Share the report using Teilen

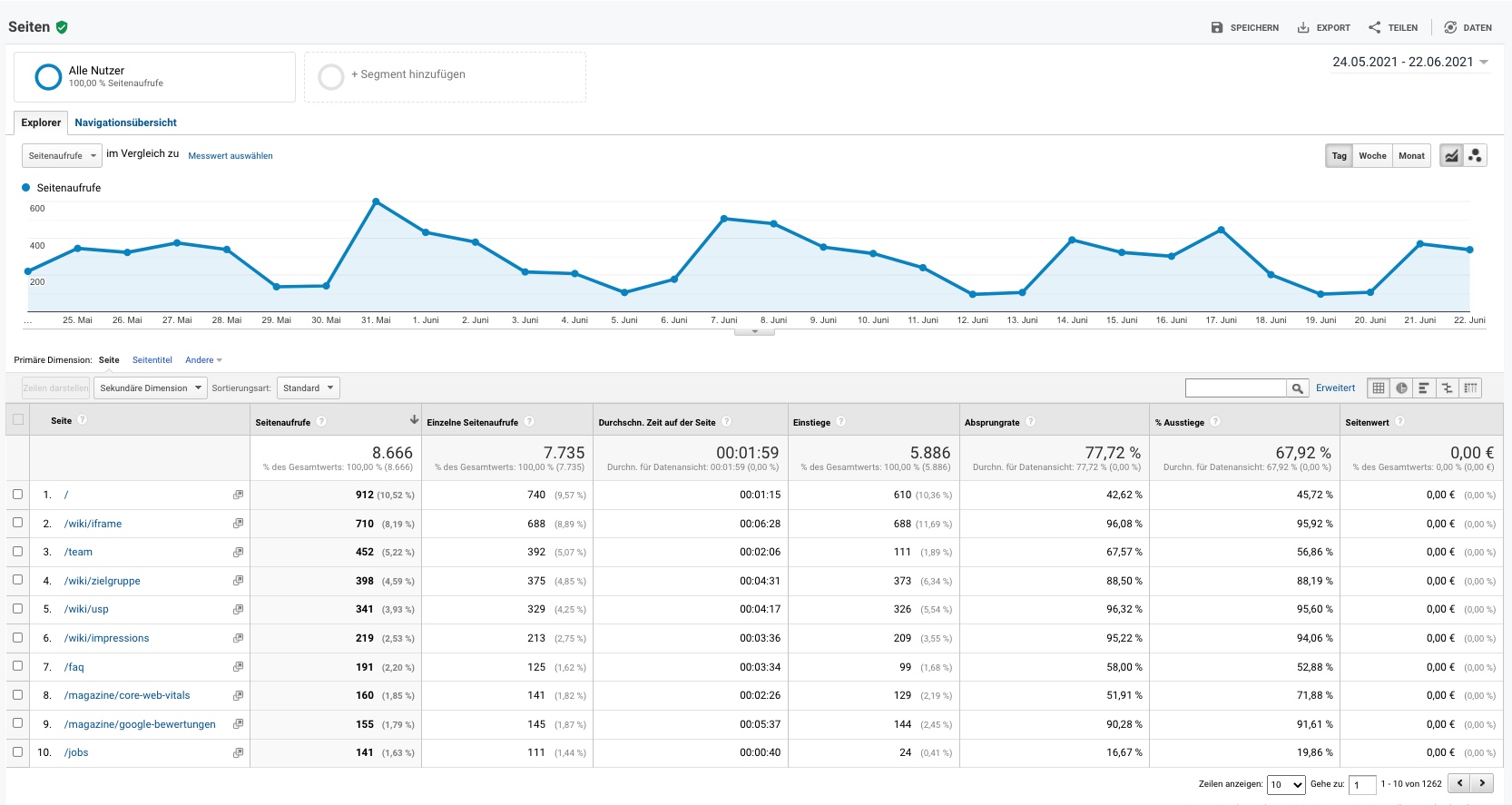pos(1393,27)
